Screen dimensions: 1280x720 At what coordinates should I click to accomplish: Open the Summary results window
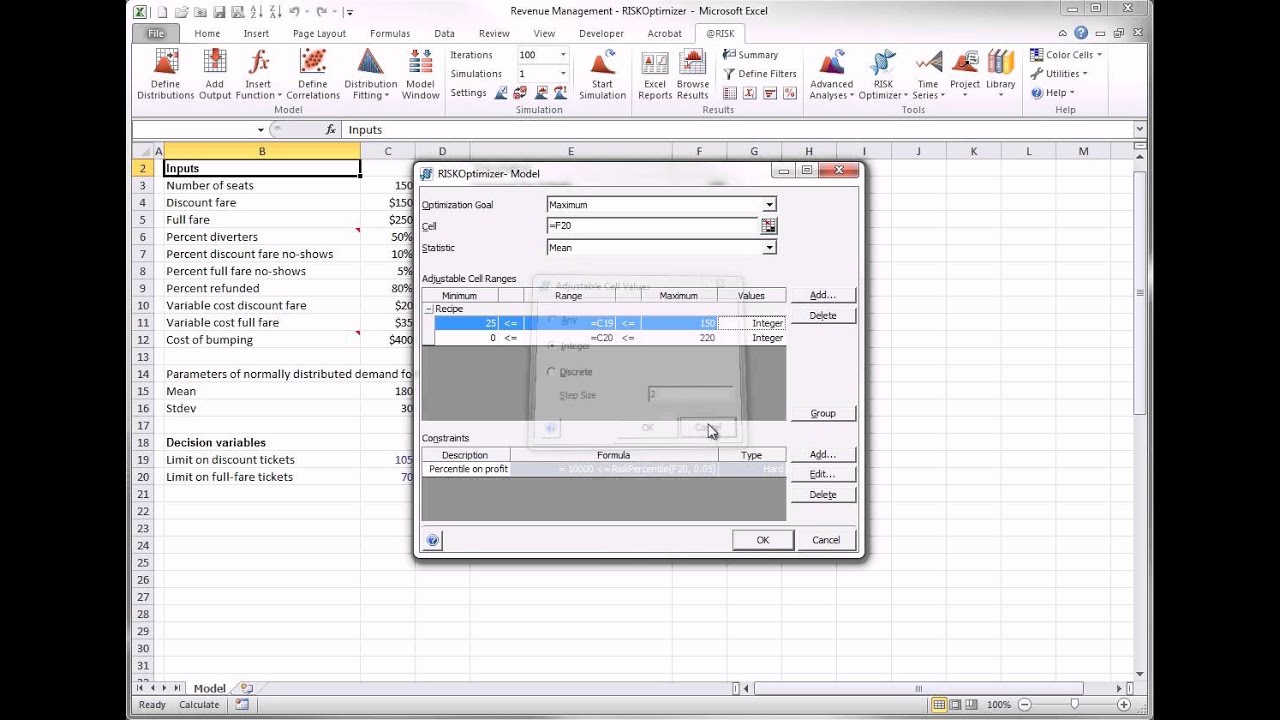[749, 55]
